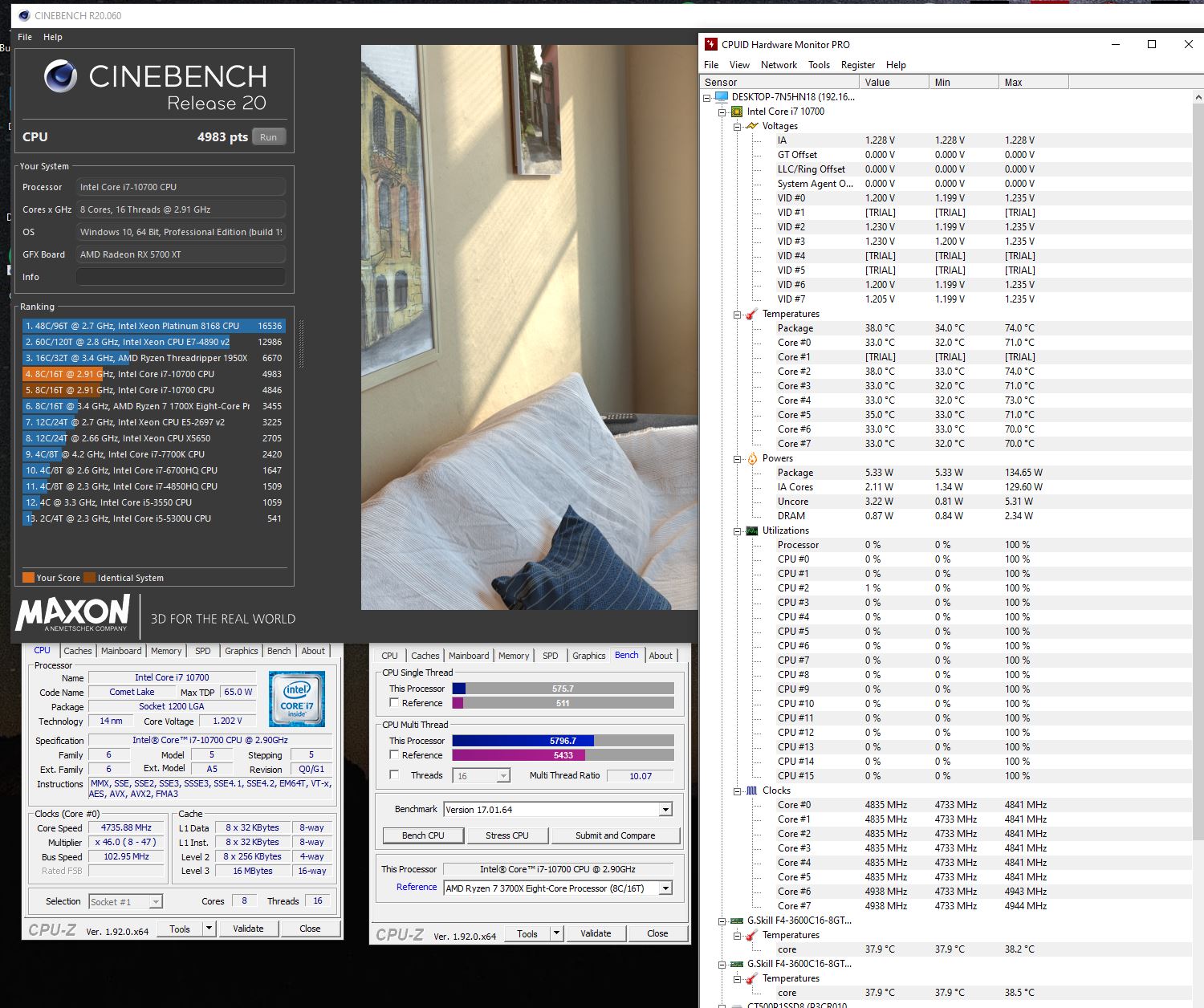Open Tools dropdown arrow in left CPU-Z window
The image size is (1204, 1008).
(209, 929)
